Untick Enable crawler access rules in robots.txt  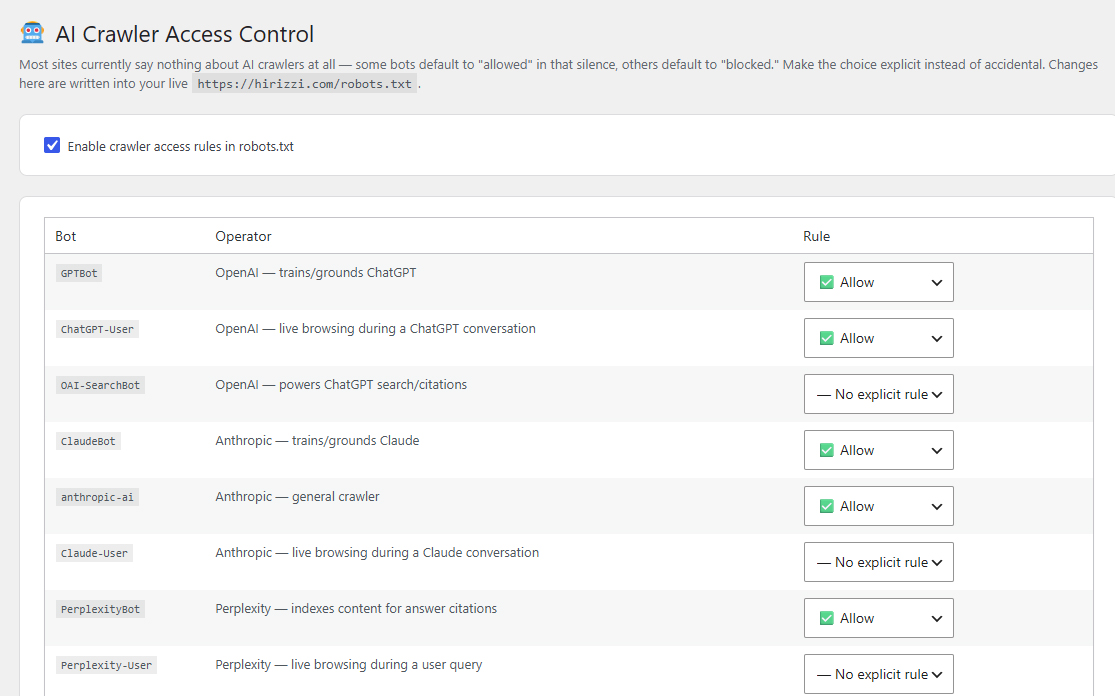(52, 146)
